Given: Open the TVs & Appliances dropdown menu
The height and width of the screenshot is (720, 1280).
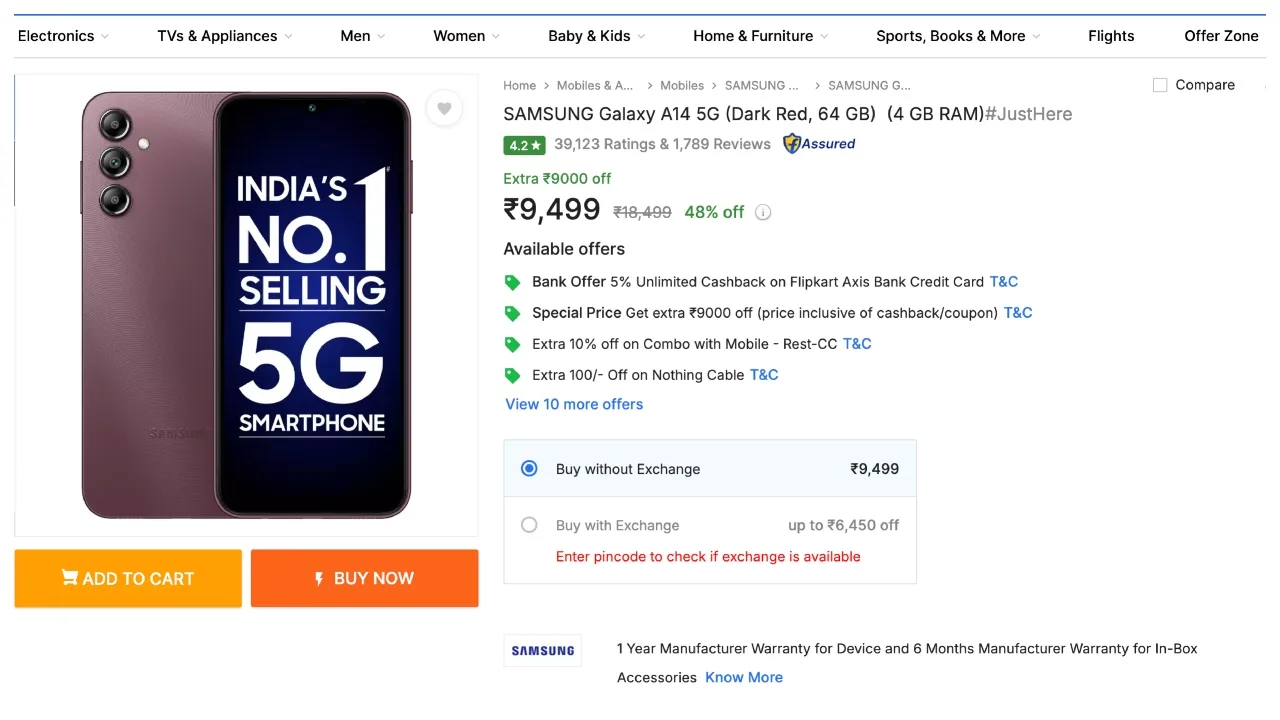Looking at the screenshot, I should 225,36.
